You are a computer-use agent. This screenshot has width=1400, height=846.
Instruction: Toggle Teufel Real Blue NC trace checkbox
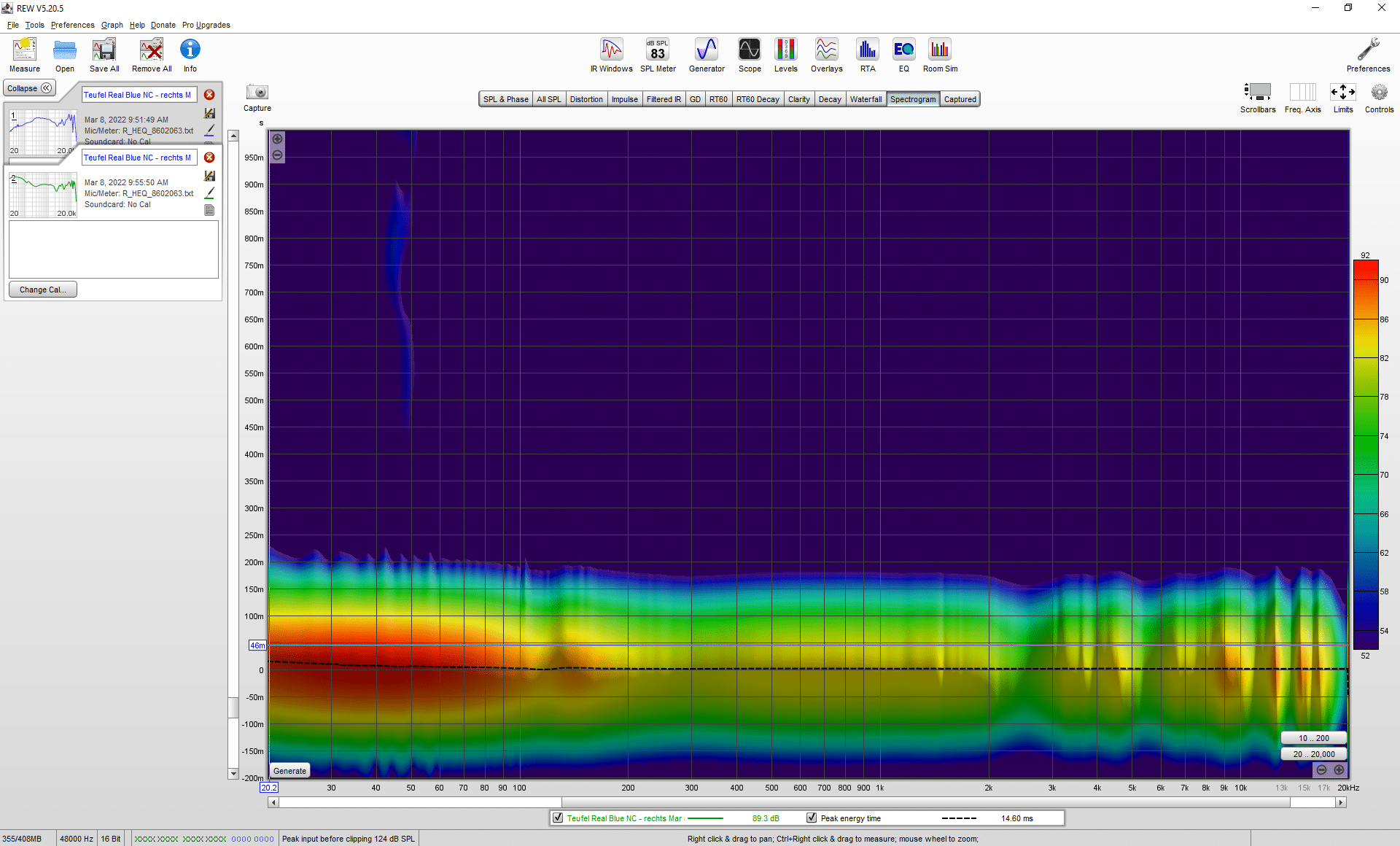coord(558,818)
